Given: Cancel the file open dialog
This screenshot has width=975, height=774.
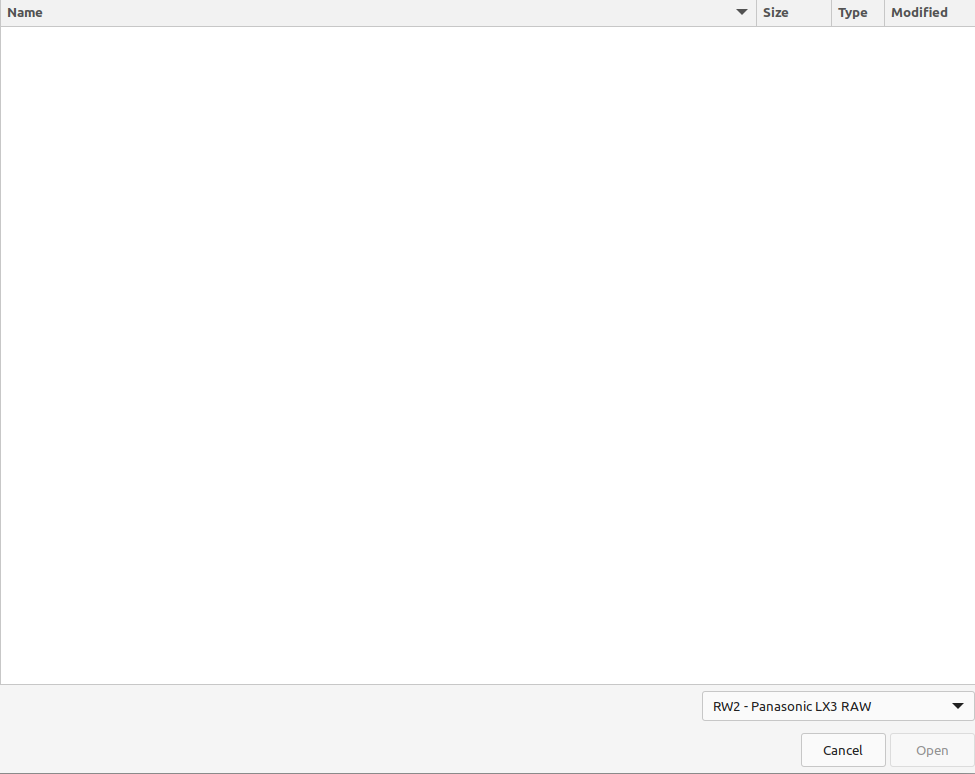Looking at the screenshot, I should (x=843, y=750).
